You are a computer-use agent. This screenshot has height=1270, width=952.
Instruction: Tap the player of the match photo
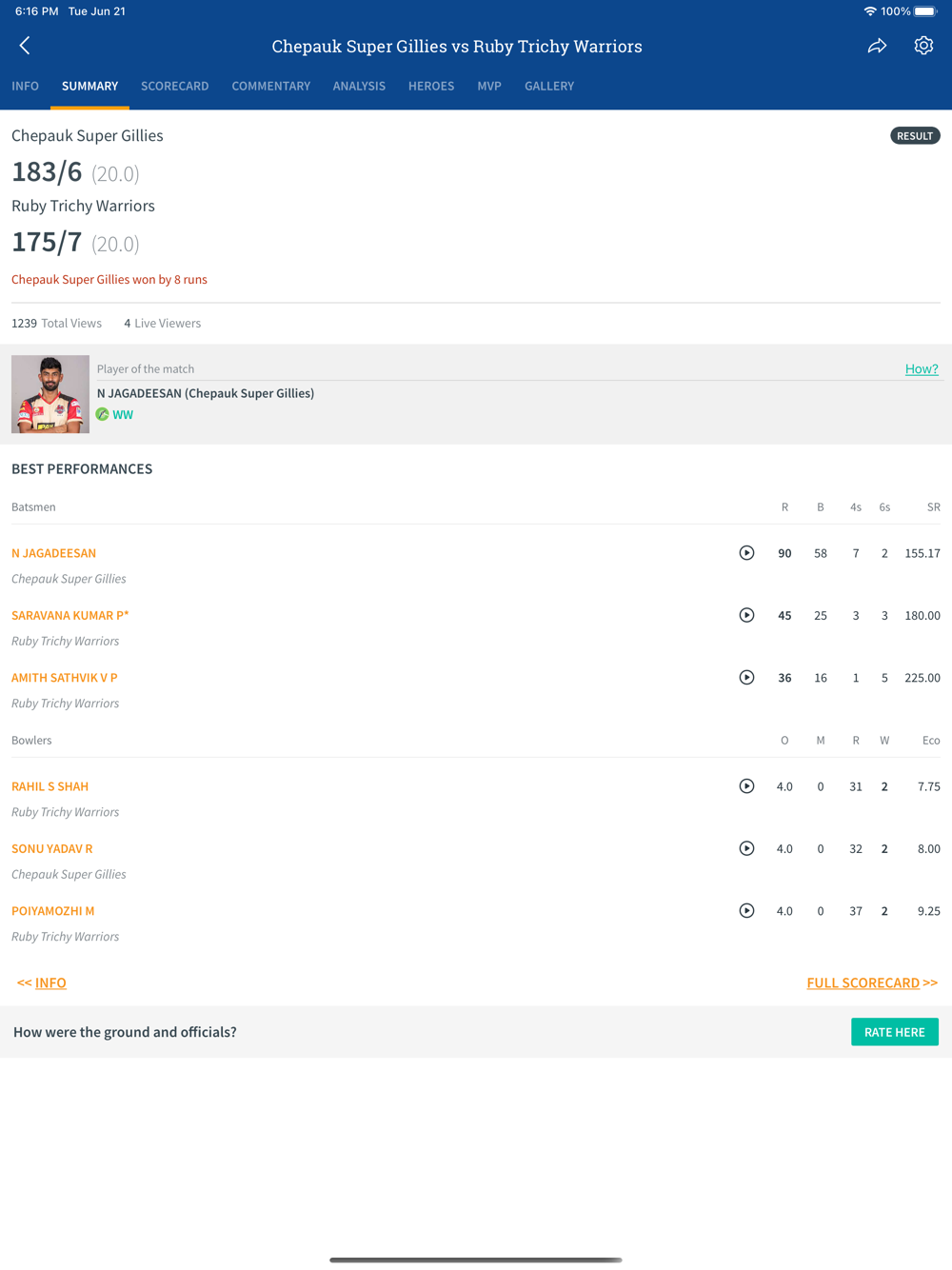[50, 394]
